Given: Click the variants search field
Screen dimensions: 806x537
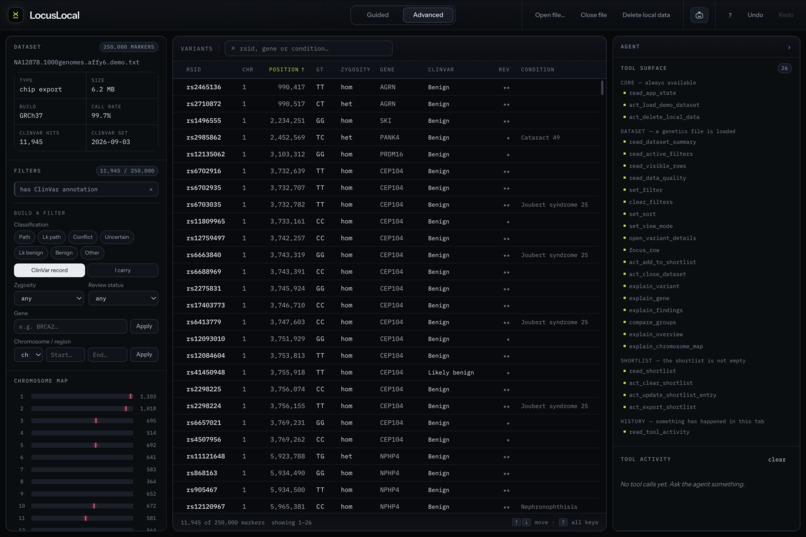Looking at the screenshot, I should click(308, 48).
